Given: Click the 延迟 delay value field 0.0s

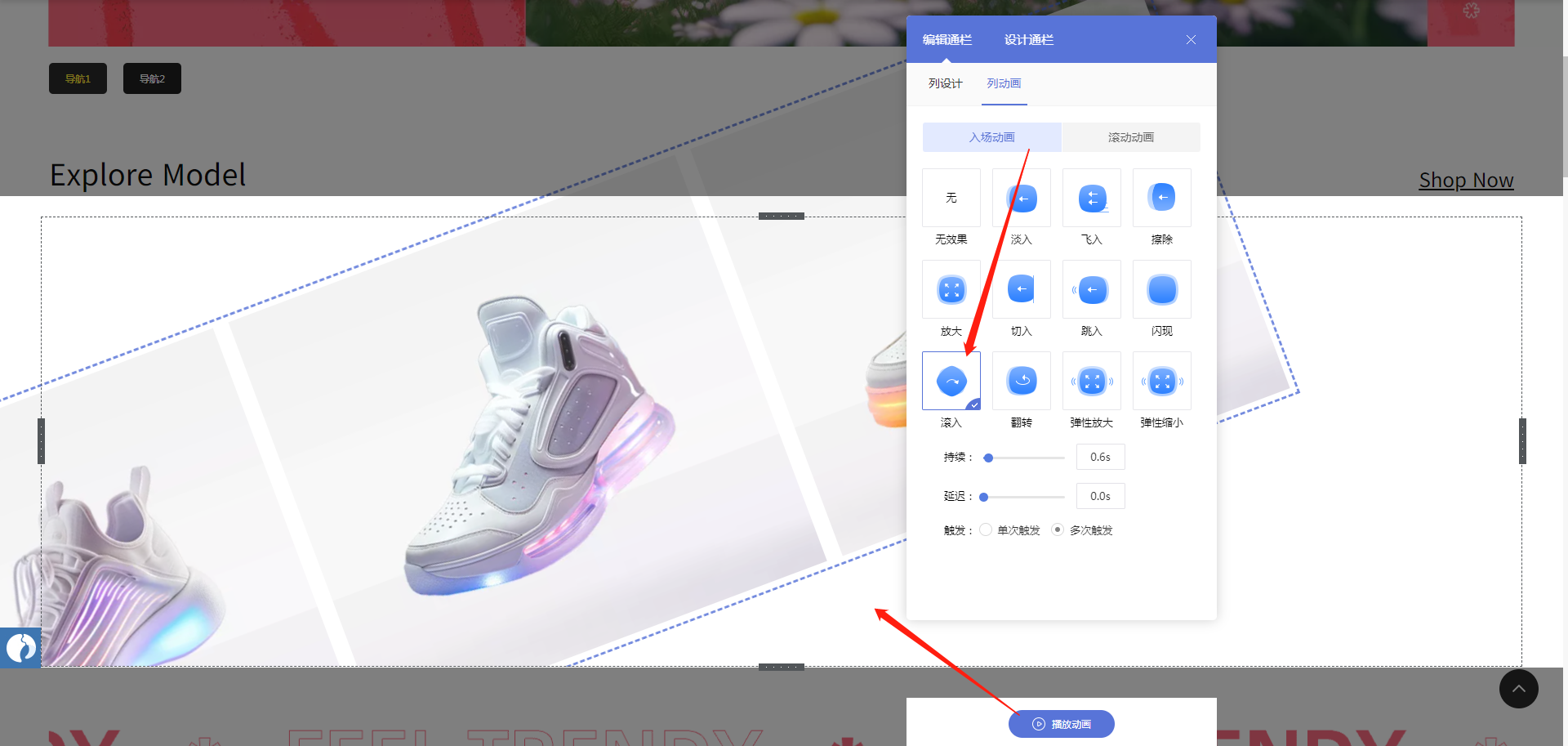Looking at the screenshot, I should [1101, 496].
